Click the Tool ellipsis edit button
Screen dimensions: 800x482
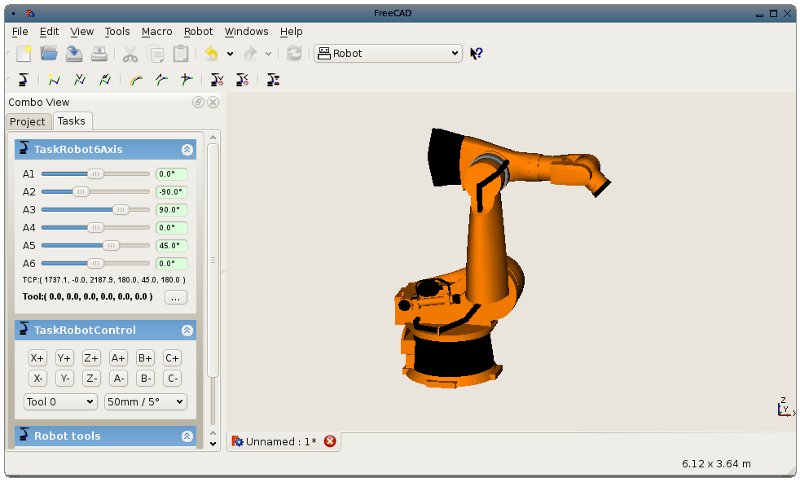click(x=176, y=297)
